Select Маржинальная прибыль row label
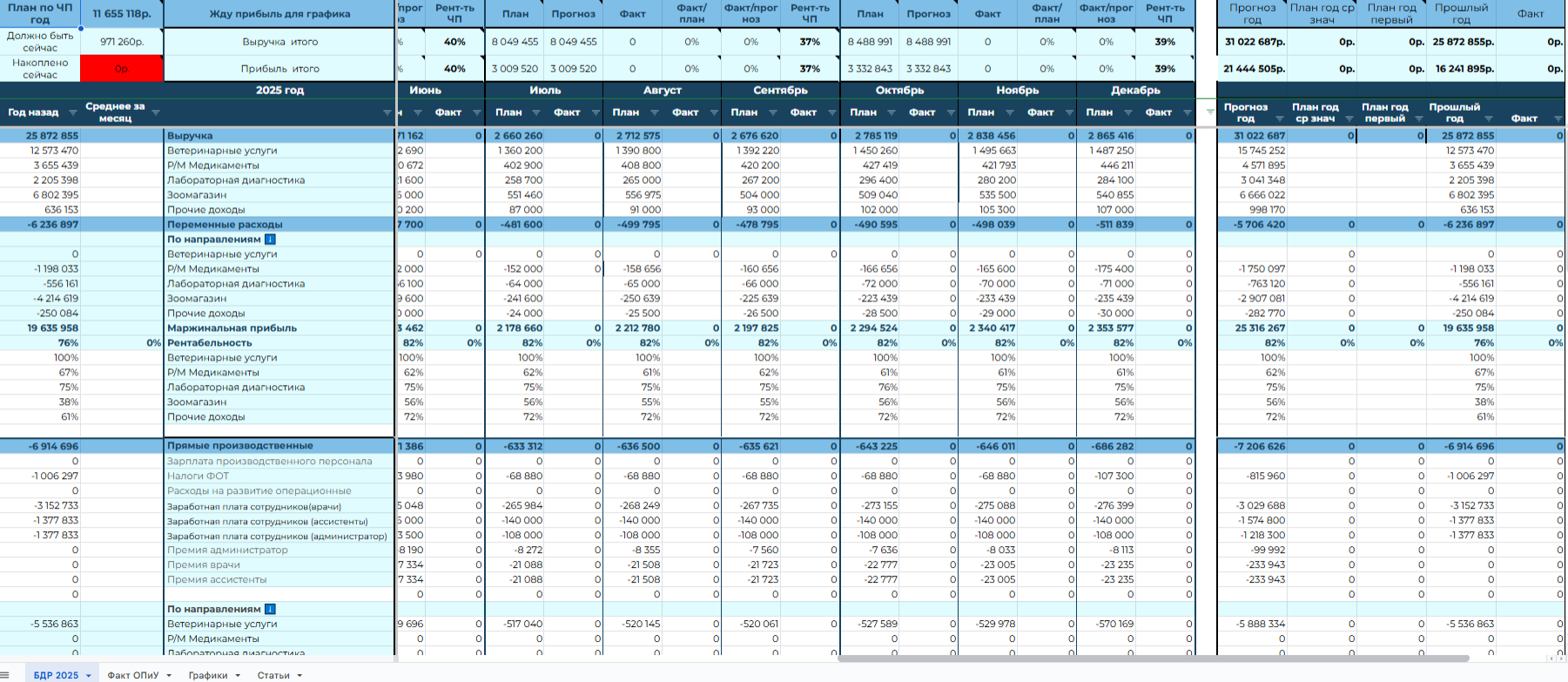Screen dimensions: 1568x682 (x=279, y=328)
